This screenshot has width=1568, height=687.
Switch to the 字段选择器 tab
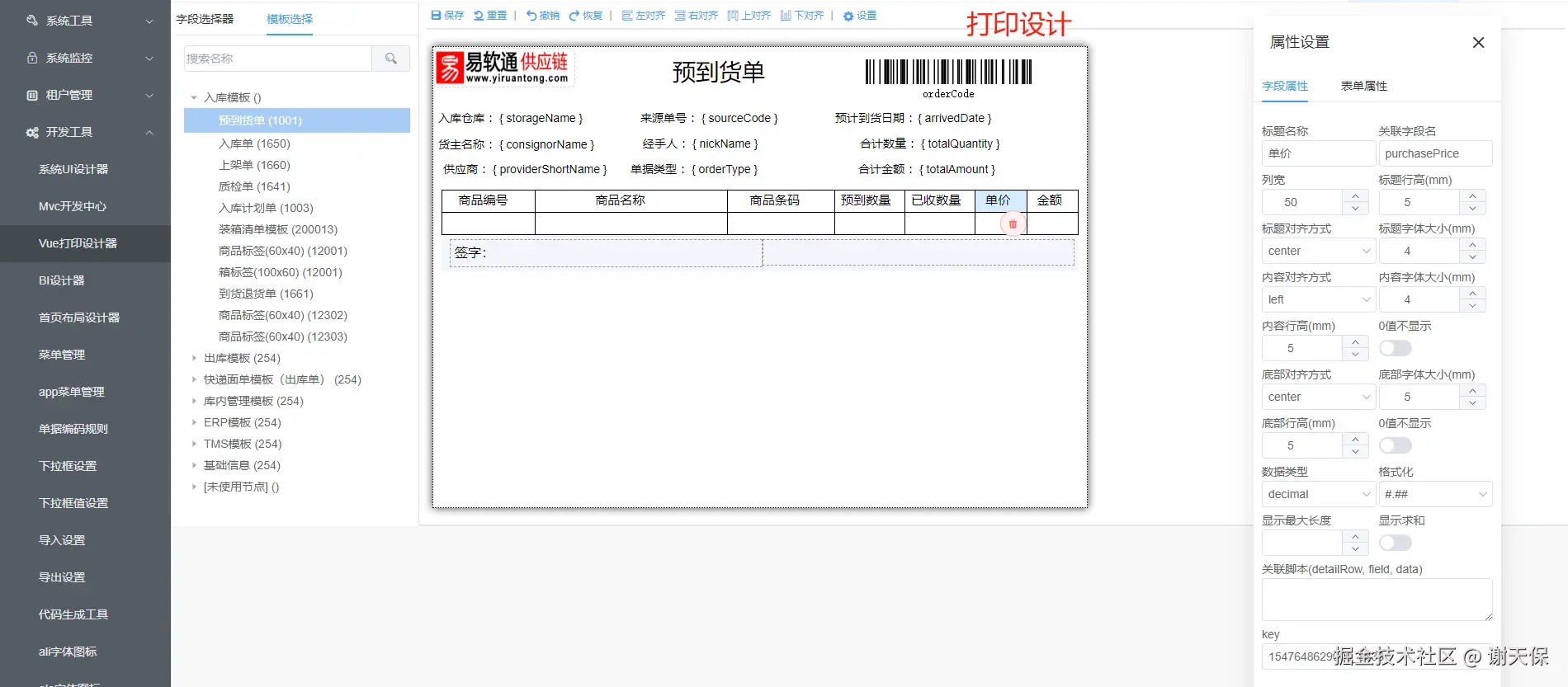205,19
